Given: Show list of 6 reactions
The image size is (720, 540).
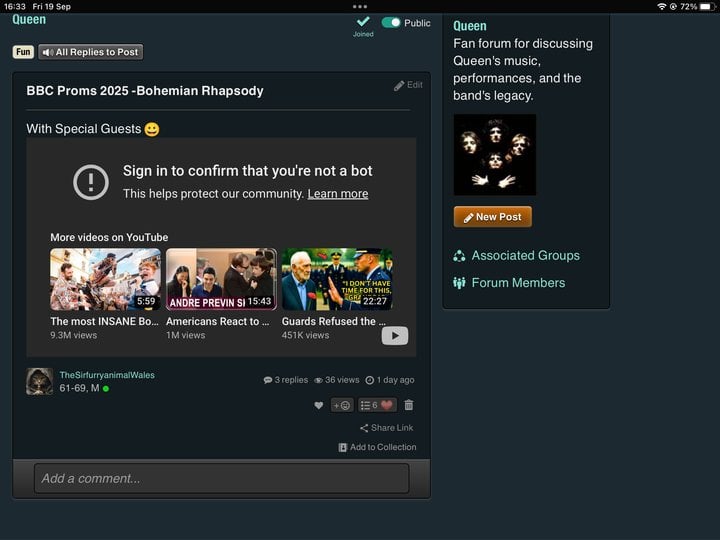Looking at the screenshot, I should click(x=377, y=405).
